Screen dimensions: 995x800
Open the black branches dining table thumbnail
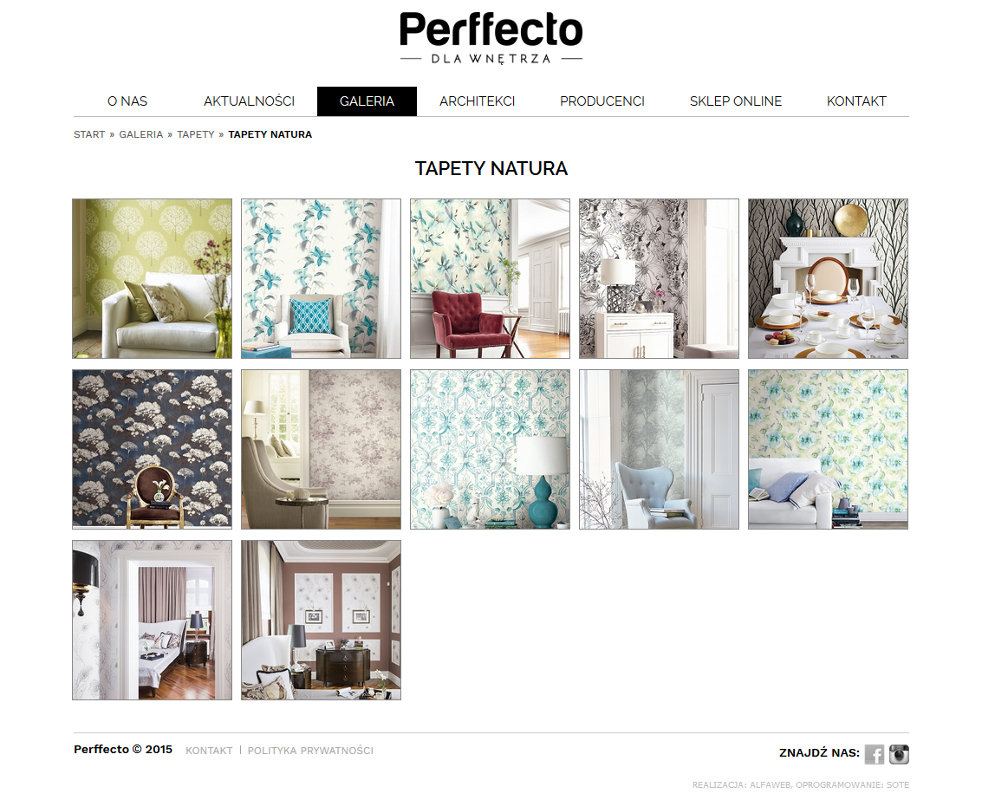pos(828,279)
